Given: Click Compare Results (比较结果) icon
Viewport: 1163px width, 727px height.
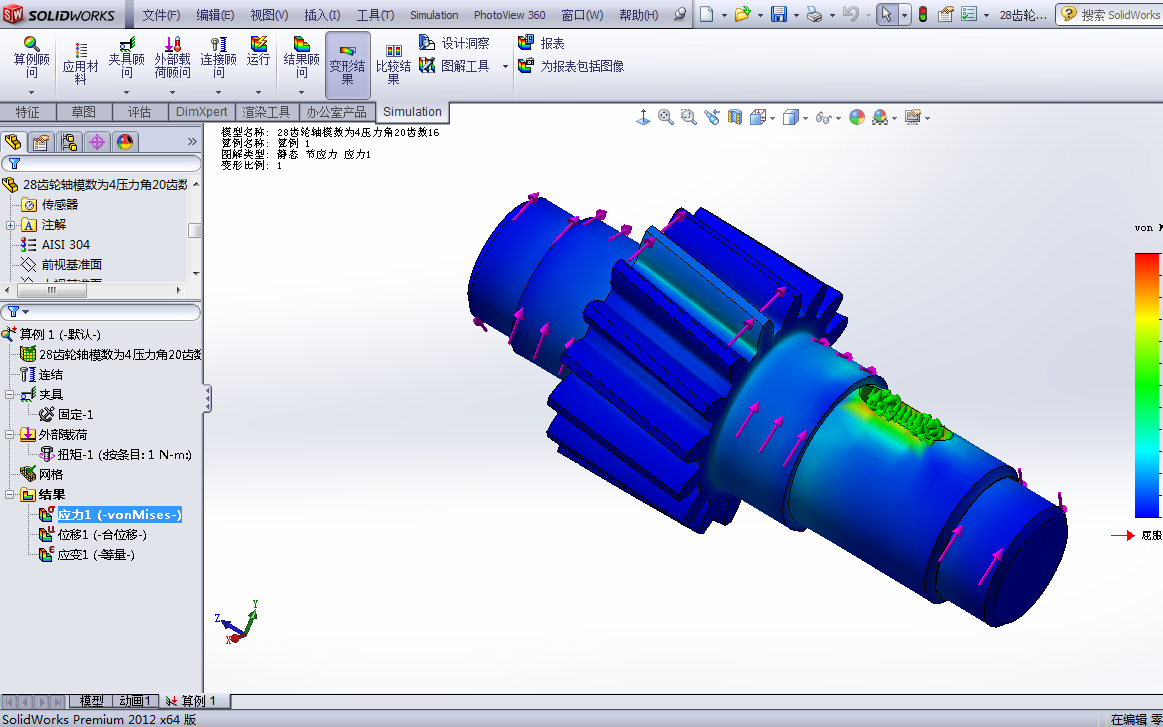Looking at the screenshot, I should tap(393, 65).
